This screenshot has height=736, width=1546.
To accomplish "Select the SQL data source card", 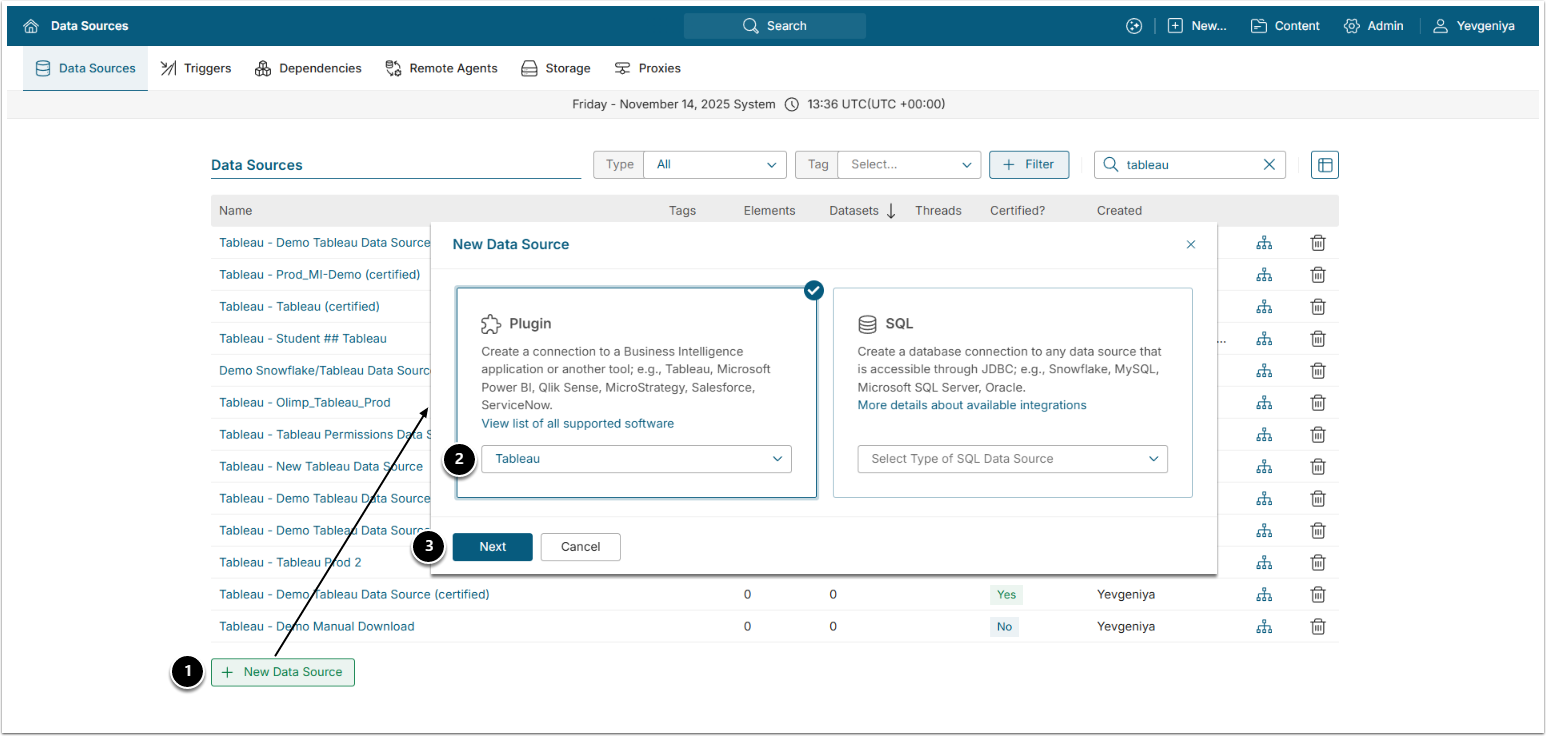I will coord(1012,340).
